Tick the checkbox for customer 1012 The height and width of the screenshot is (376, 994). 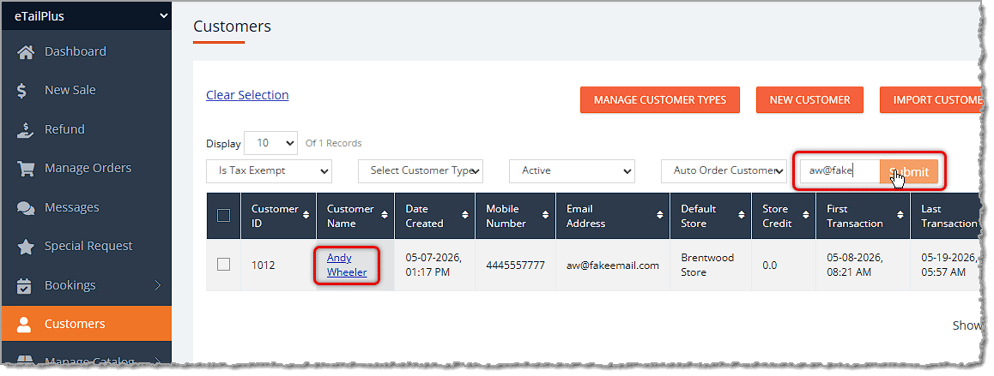click(223, 264)
